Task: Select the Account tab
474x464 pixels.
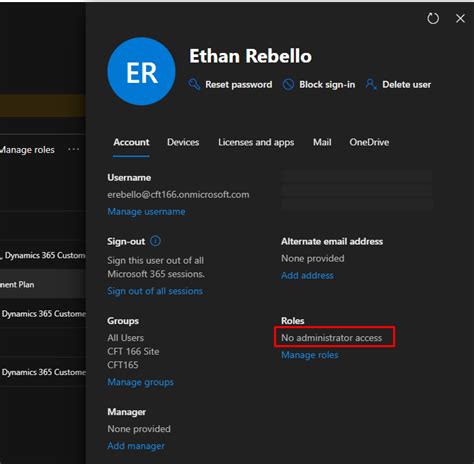Action: (x=131, y=142)
